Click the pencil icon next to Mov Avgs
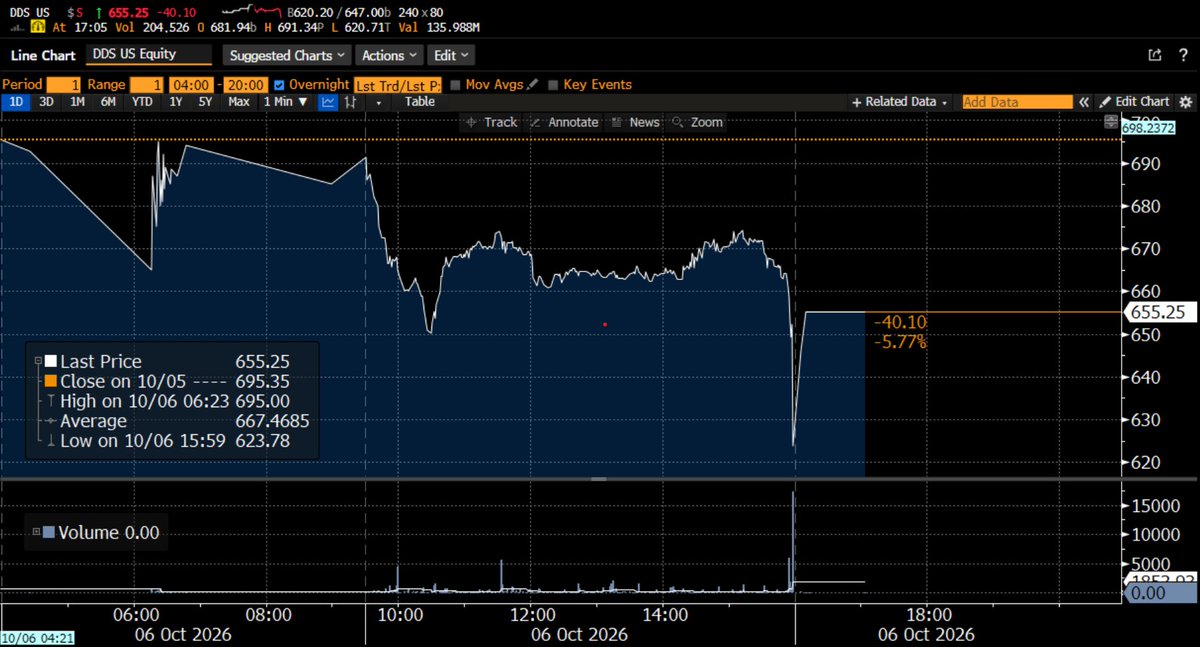This screenshot has width=1200, height=647. coord(533,84)
